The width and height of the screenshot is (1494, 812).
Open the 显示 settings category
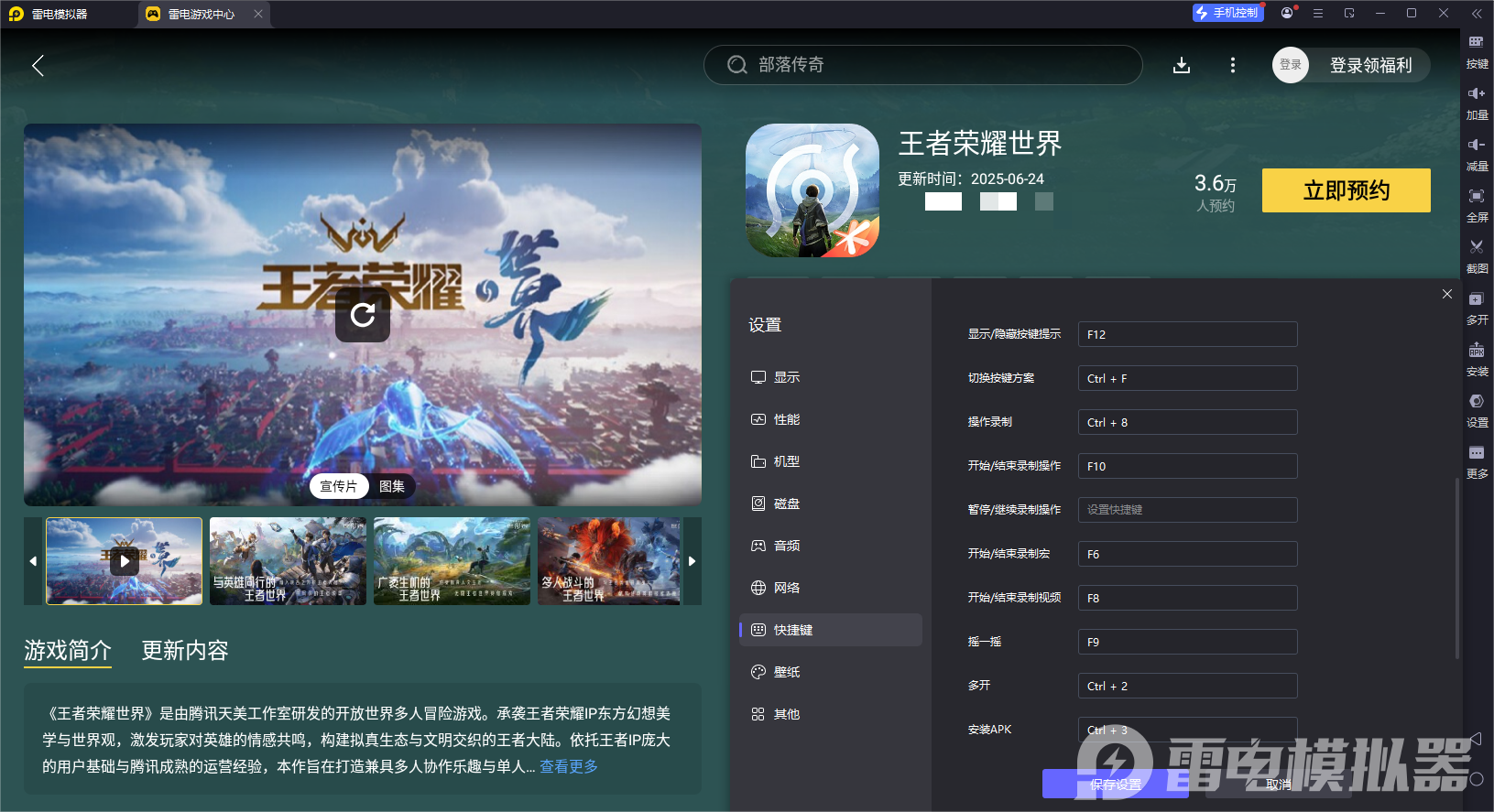click(x=831, y=377)
